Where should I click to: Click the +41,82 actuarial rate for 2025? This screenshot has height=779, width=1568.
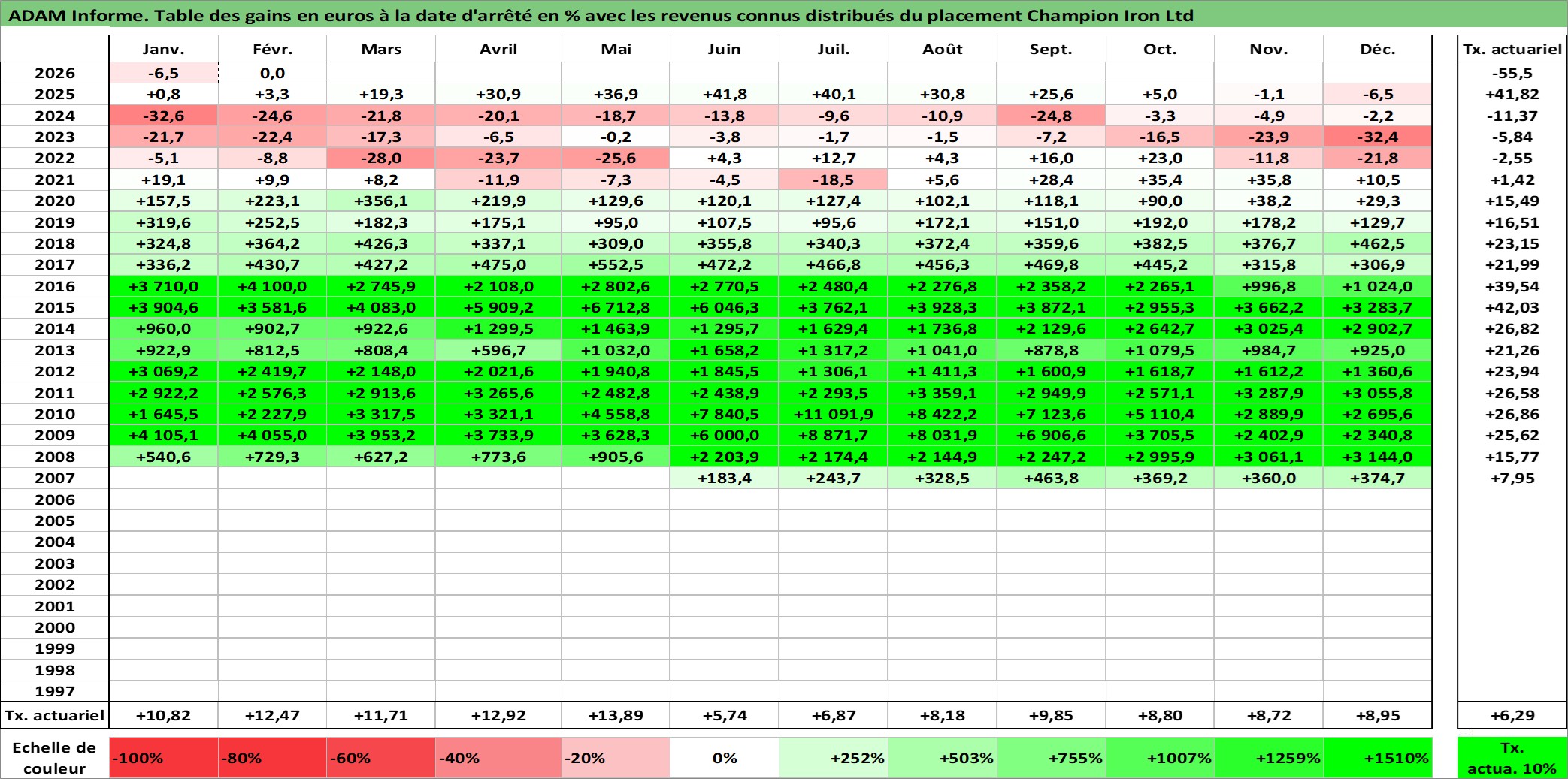(1512, 94)
